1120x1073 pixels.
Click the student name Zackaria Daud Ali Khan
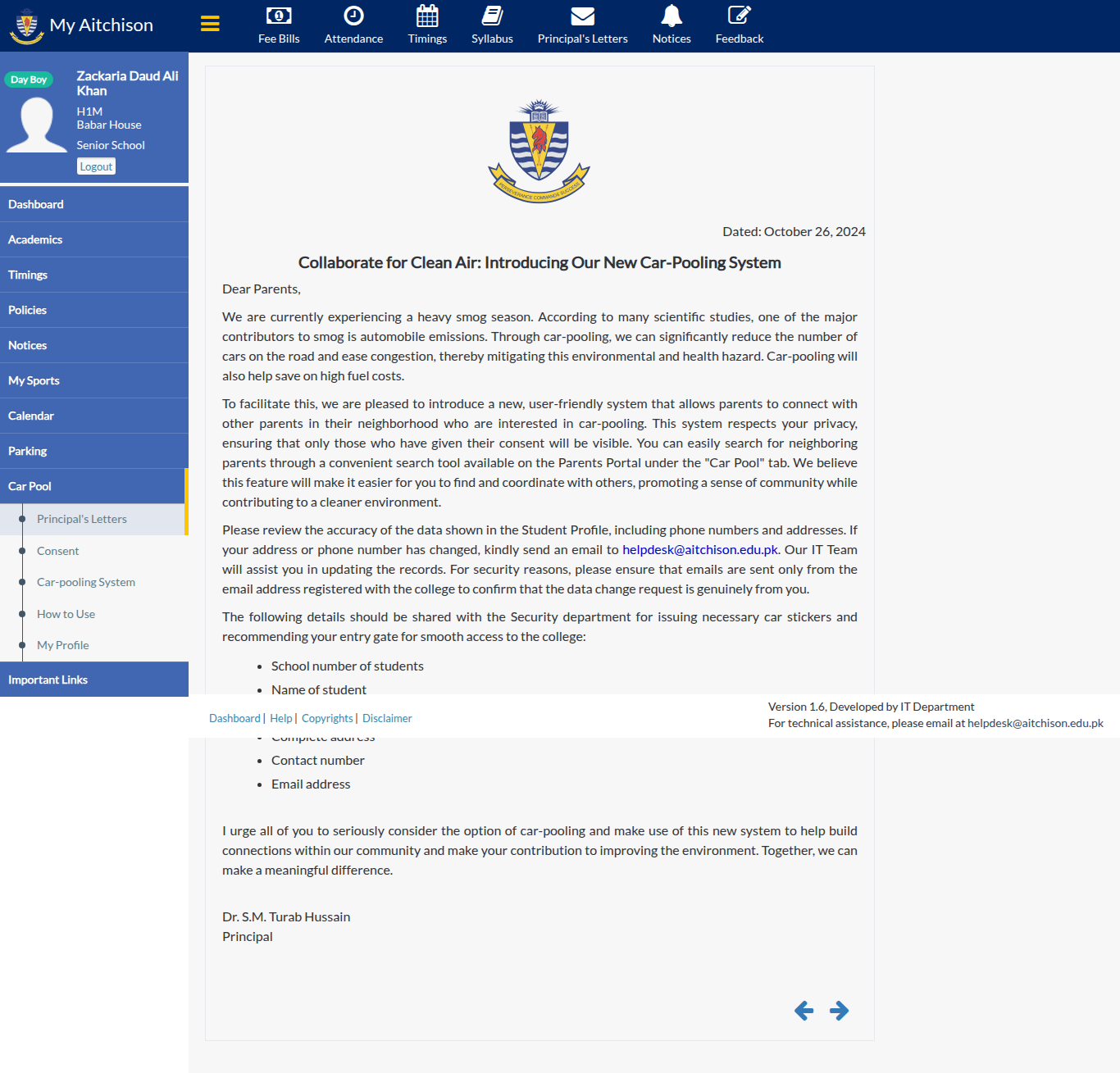point(127,84)
